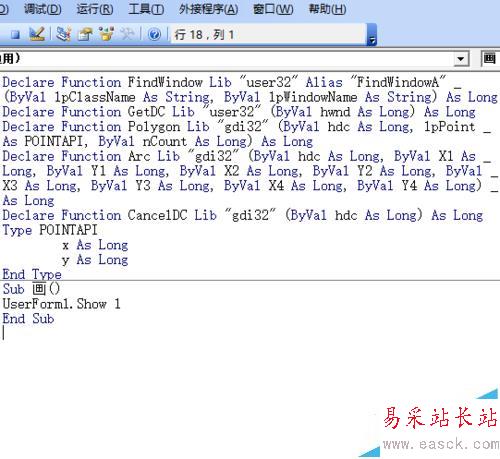Open the 调试(D) menu

[x=42, y=9]
